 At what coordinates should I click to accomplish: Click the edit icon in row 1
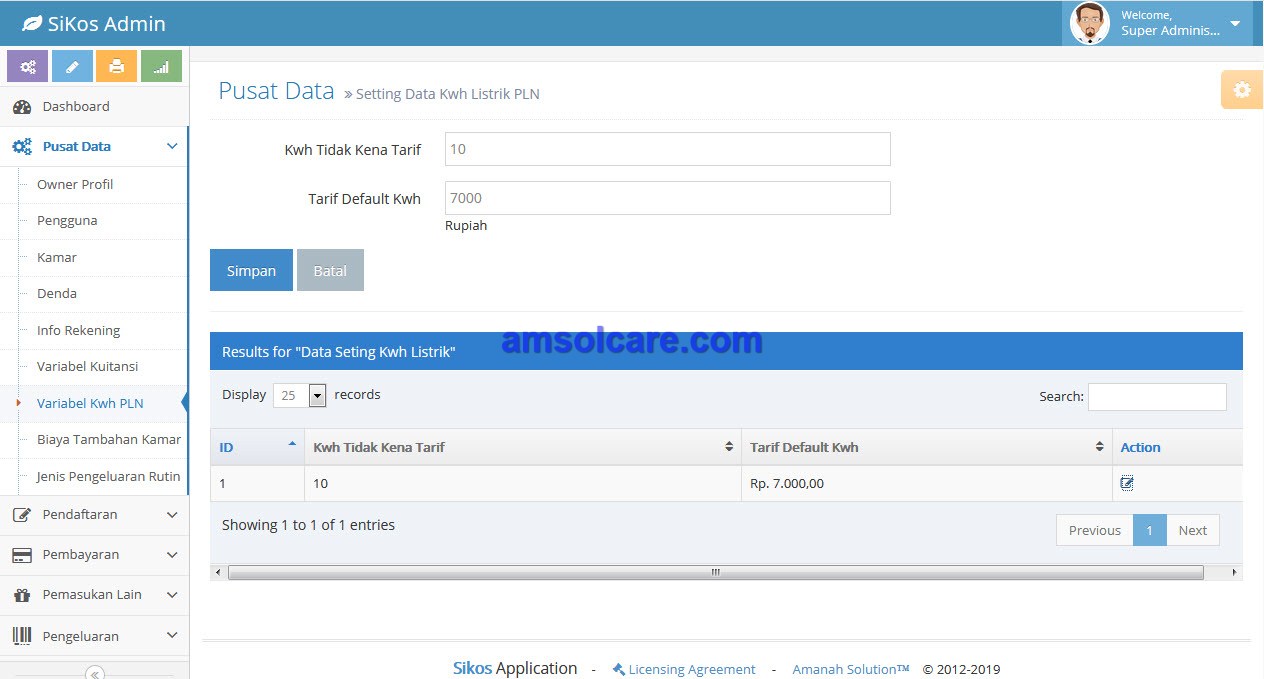tap(1127, 483)
